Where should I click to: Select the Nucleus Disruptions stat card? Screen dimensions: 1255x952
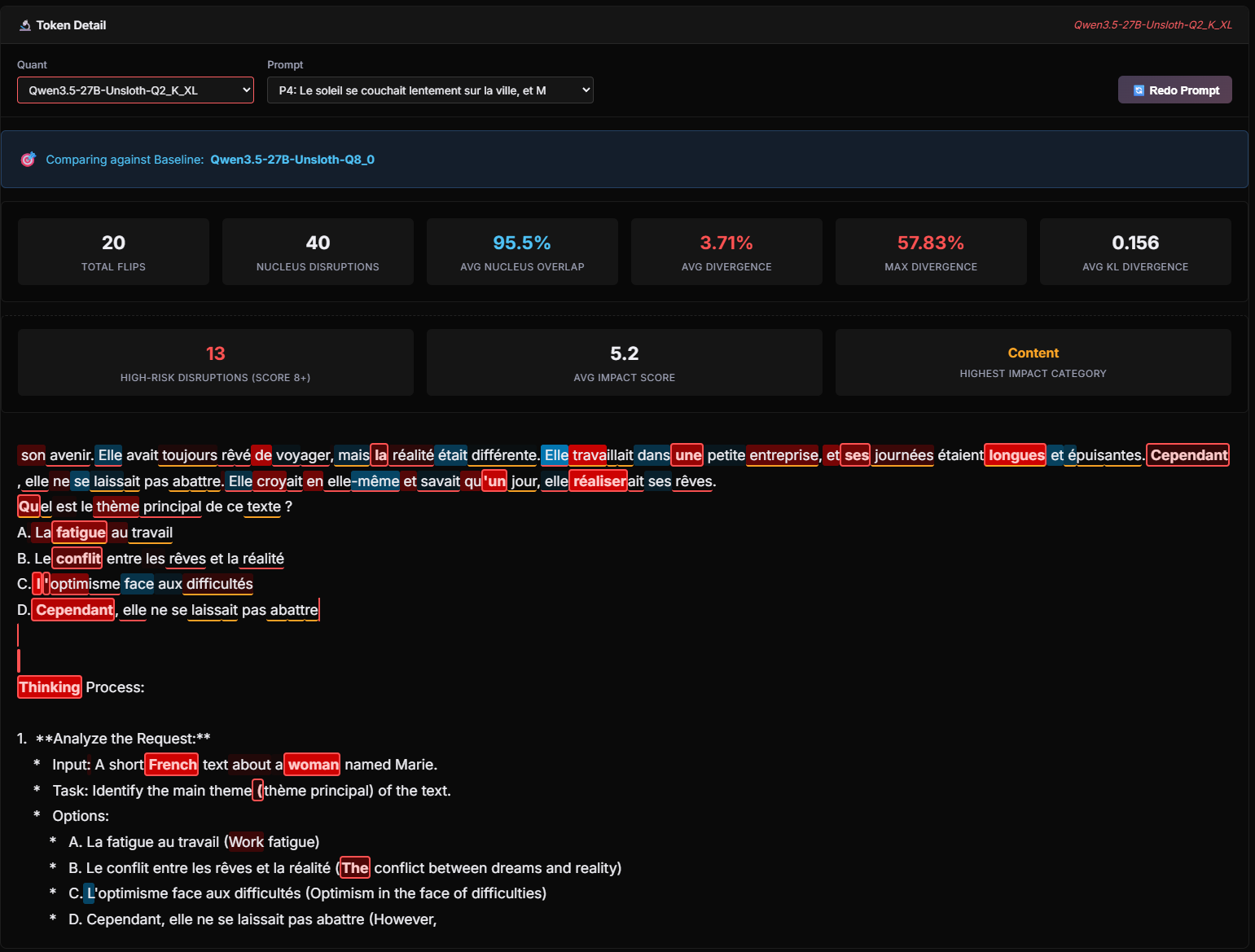point(318,252)
